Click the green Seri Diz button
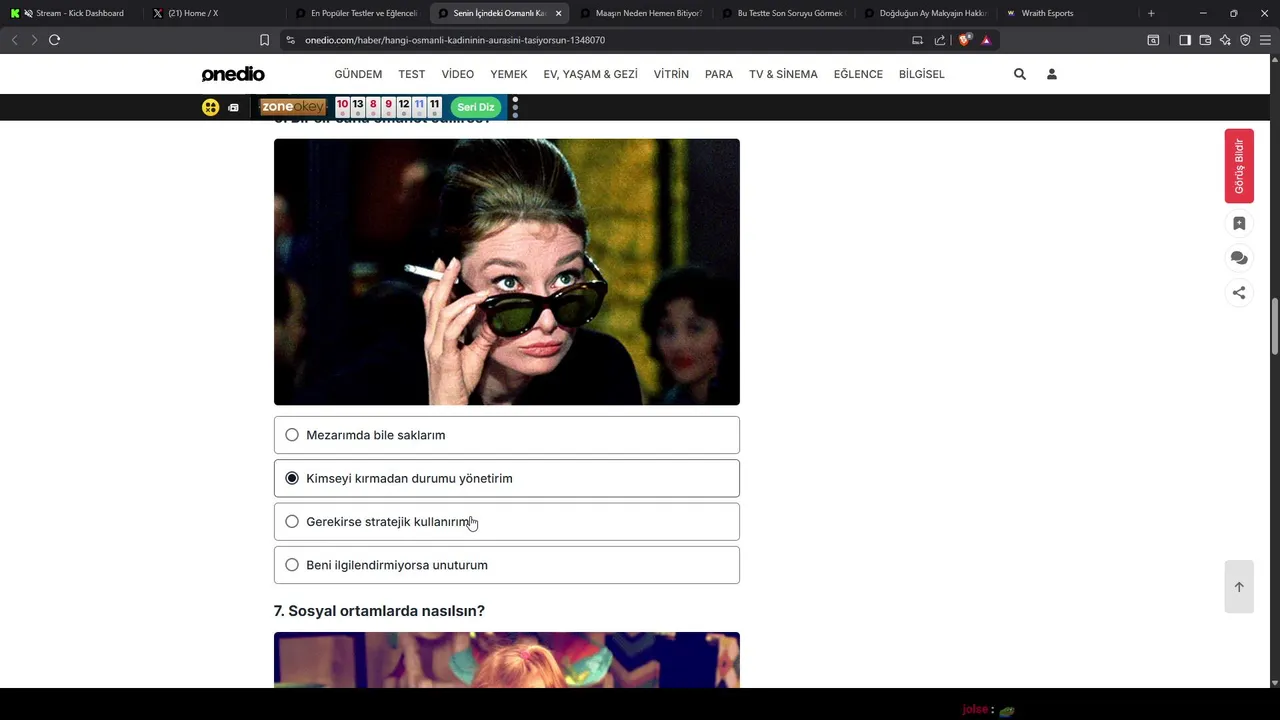 coord(476,107)
